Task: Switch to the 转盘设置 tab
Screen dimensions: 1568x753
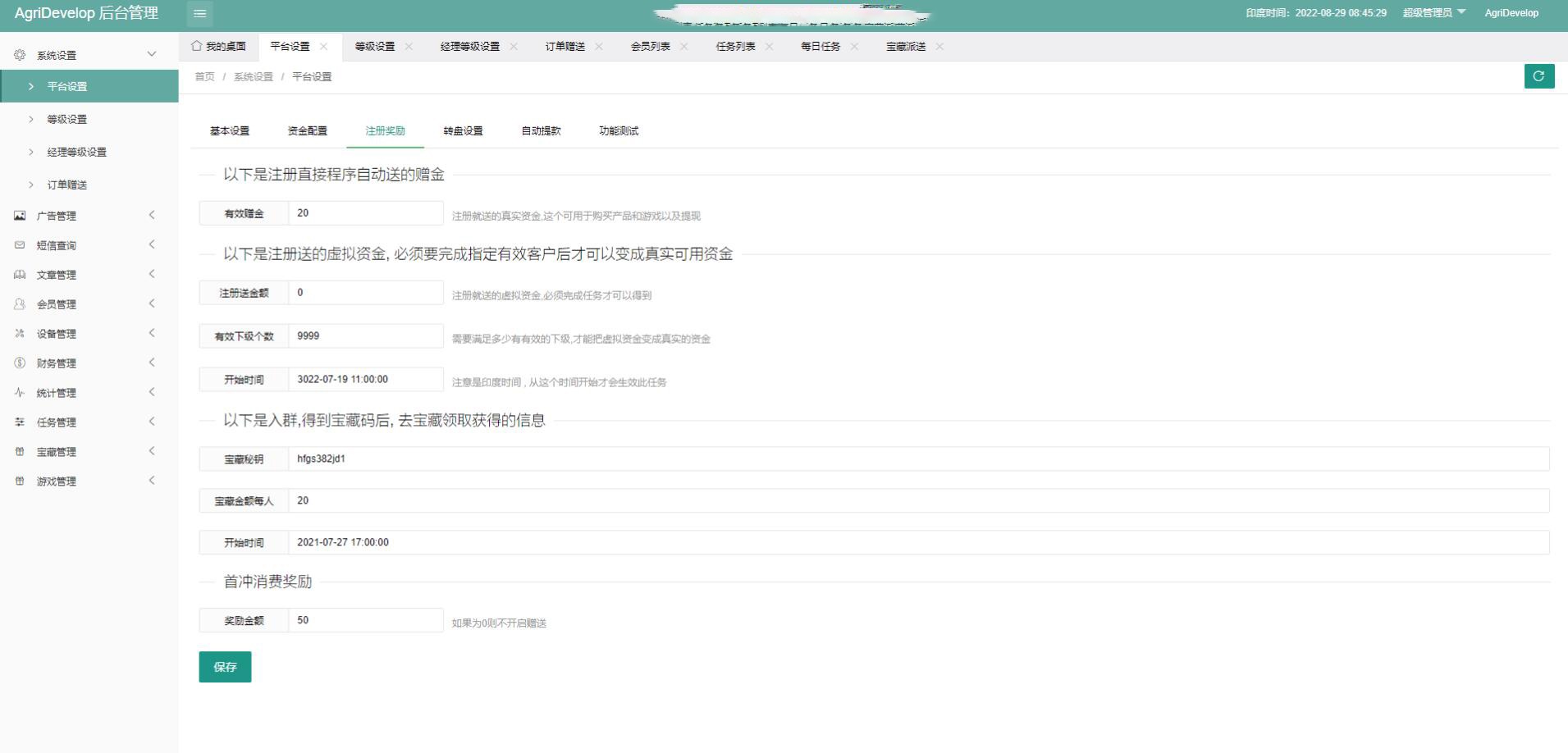Action: (x=463, y=130)
